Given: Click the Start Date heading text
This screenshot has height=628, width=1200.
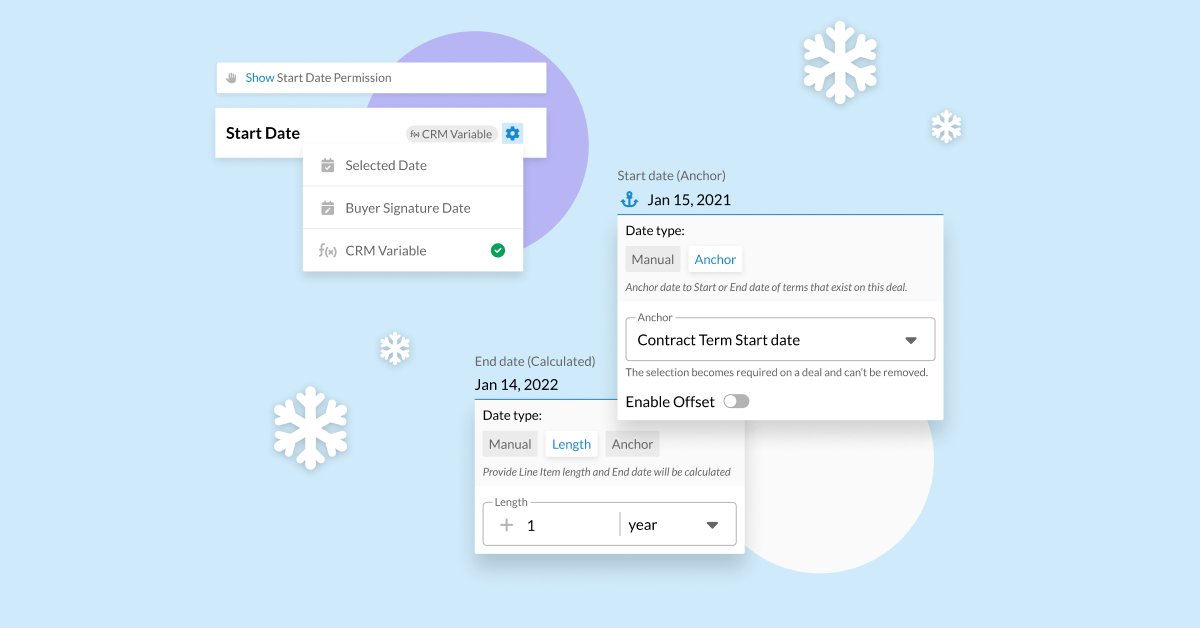Looking at the screenshot, I should [x=263, y=133].
